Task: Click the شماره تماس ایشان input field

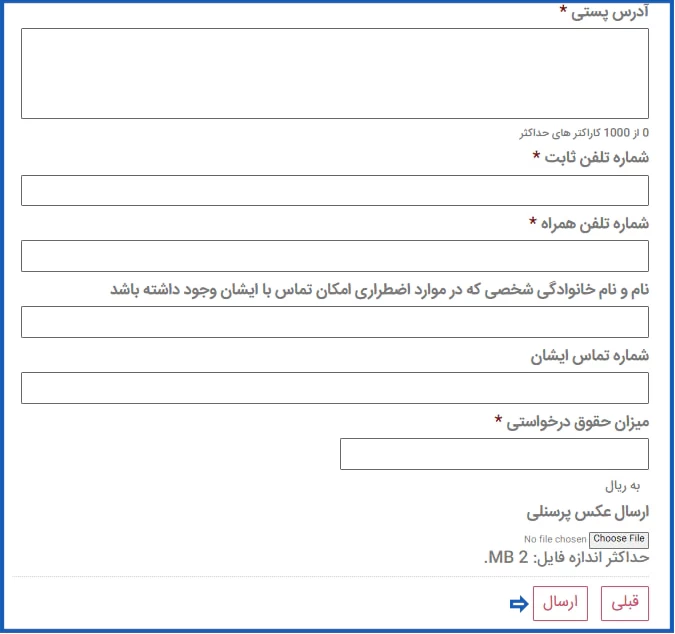Action: coord(334,388)
